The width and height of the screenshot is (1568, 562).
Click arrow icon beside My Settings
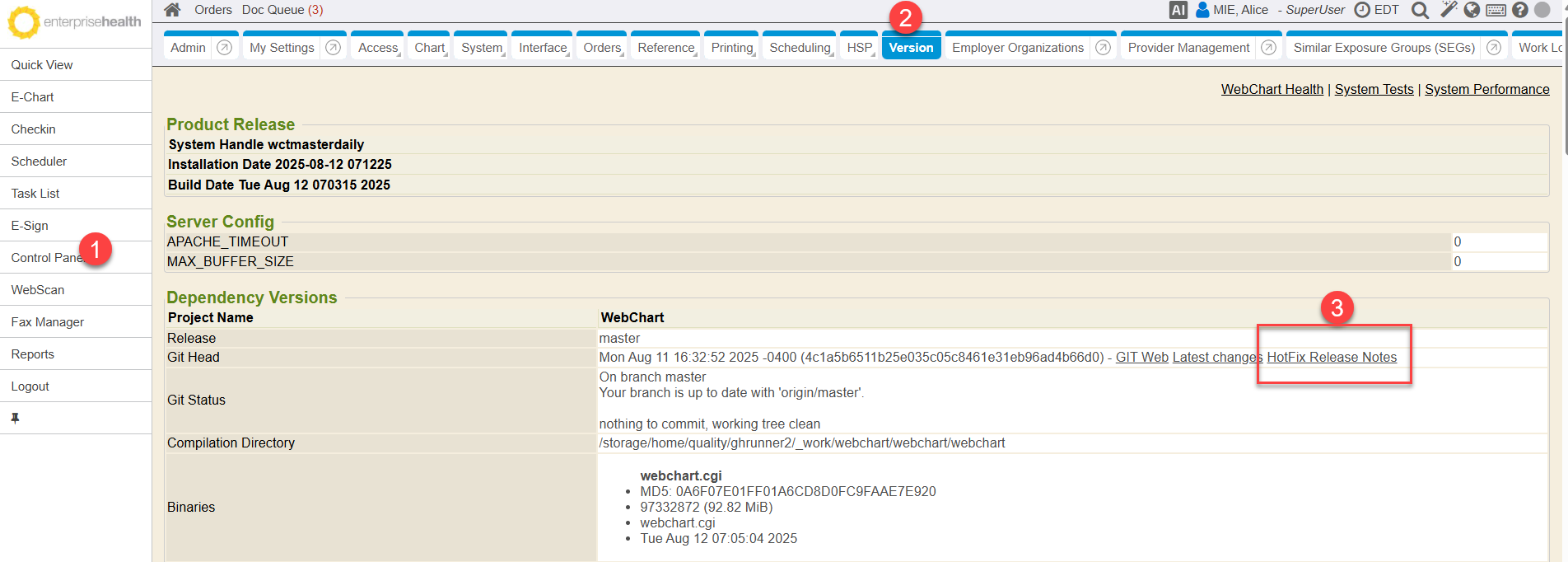333,48
